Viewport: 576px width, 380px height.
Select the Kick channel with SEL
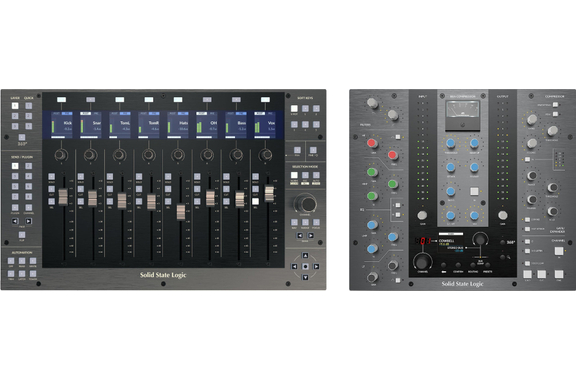51,201
